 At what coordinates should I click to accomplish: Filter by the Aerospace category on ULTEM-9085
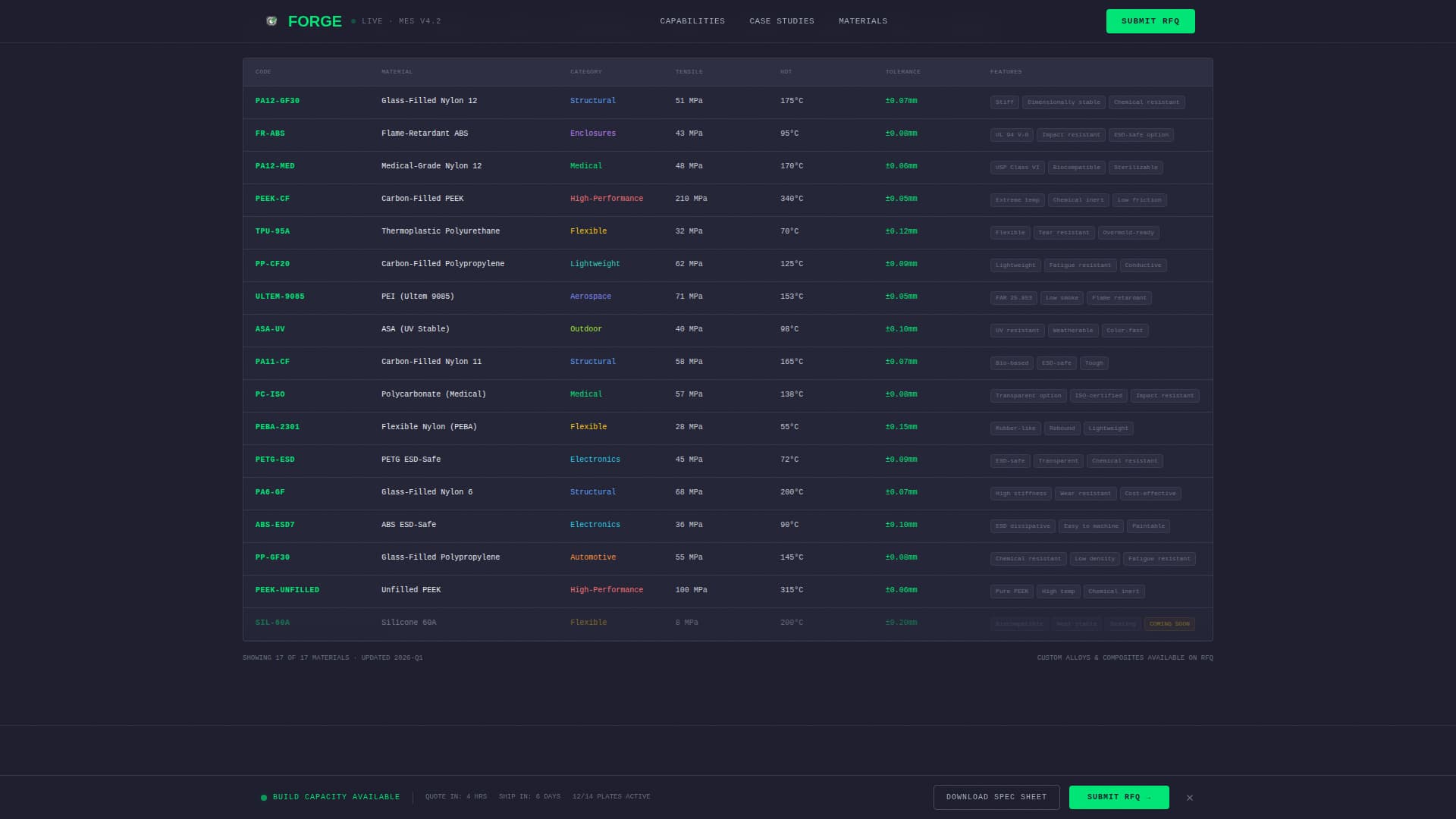click(x=591, y=297)
